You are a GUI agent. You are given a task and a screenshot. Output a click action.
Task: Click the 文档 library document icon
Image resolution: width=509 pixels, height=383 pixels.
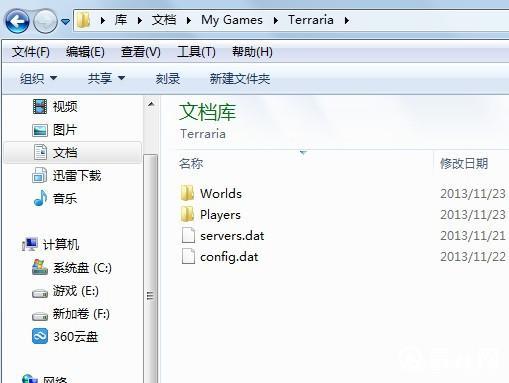pos(40,152)
